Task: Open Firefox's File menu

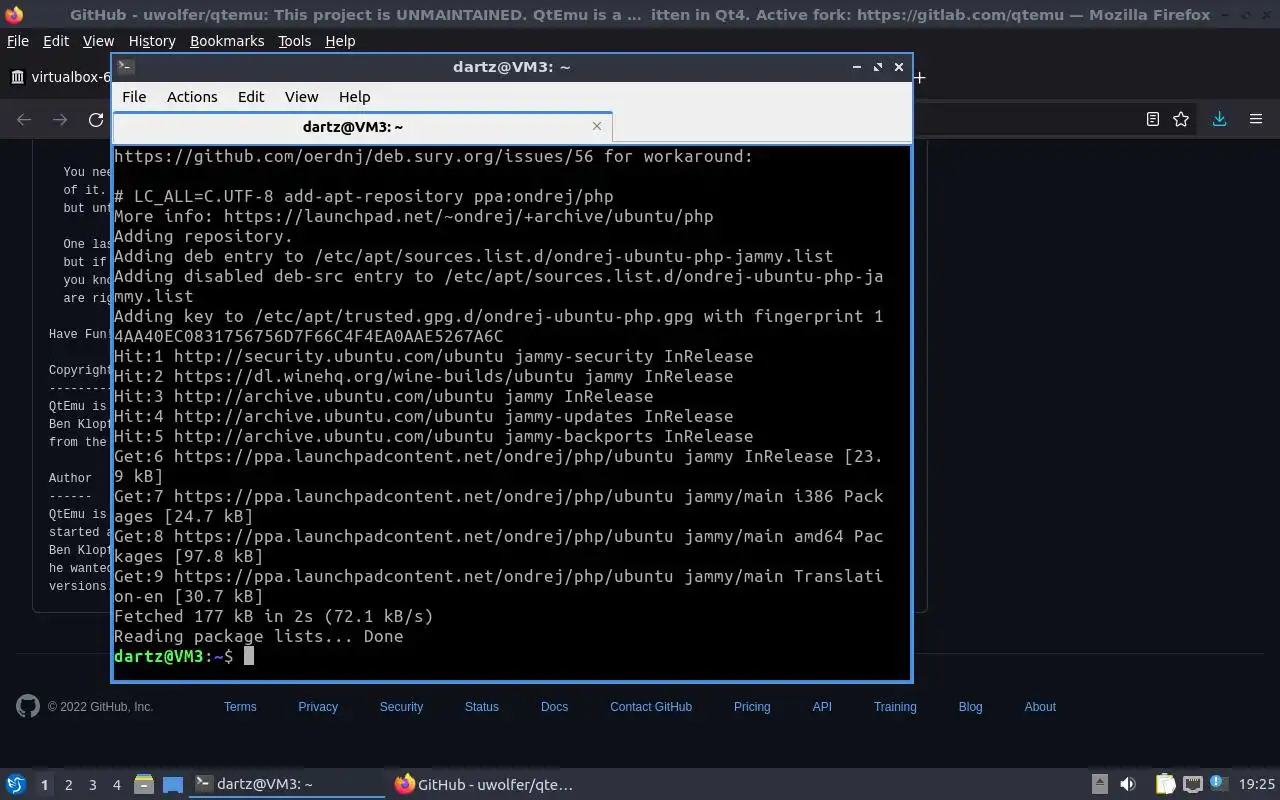Action: [18, 41]
